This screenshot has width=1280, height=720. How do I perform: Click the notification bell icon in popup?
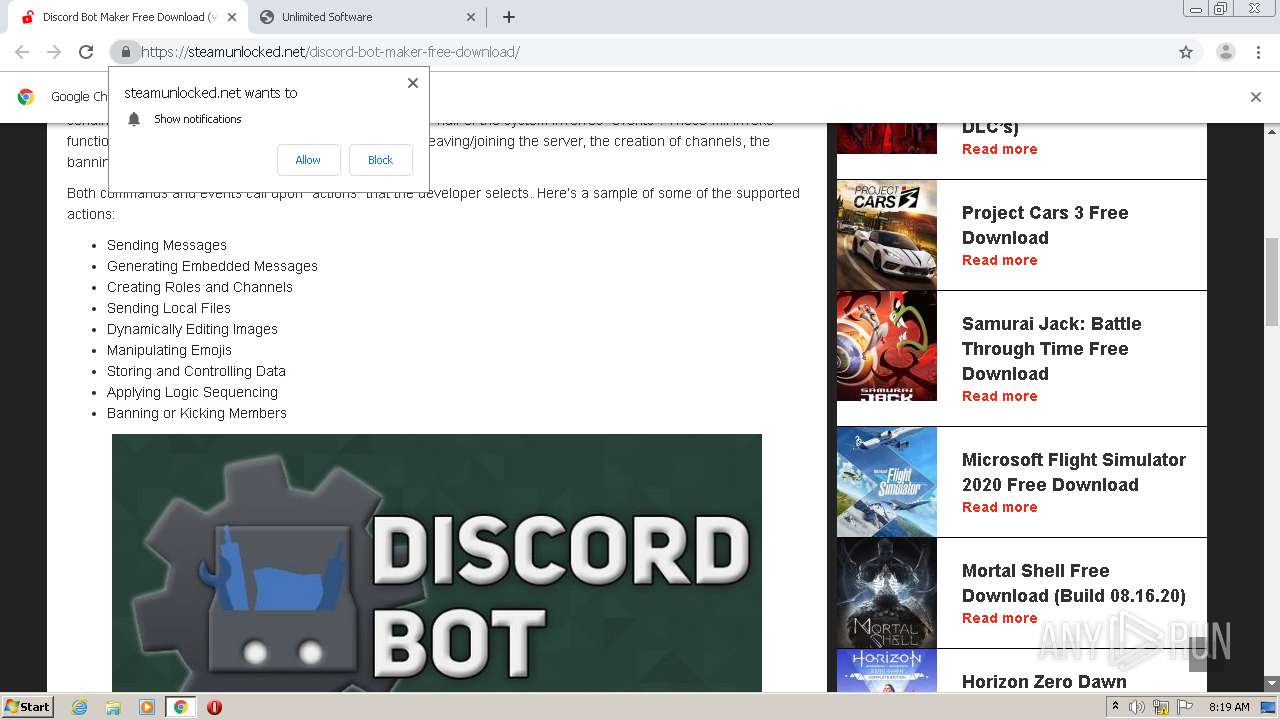click(x=134, y=119)
